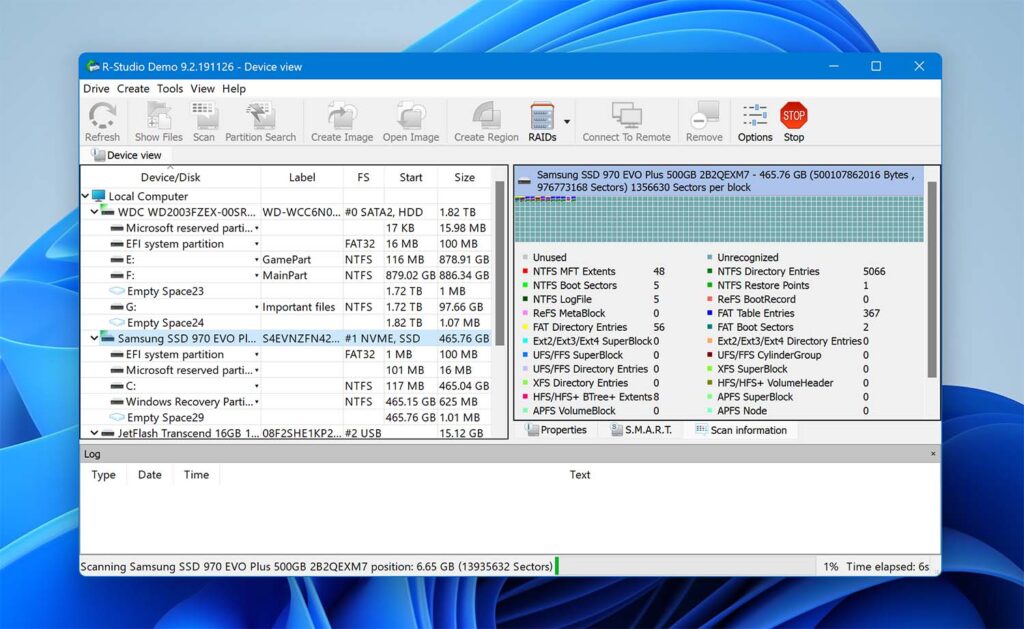Click the Remove icon
Image resolution: width=1024 pixels, height=629 pixels.
click(703, 115)
